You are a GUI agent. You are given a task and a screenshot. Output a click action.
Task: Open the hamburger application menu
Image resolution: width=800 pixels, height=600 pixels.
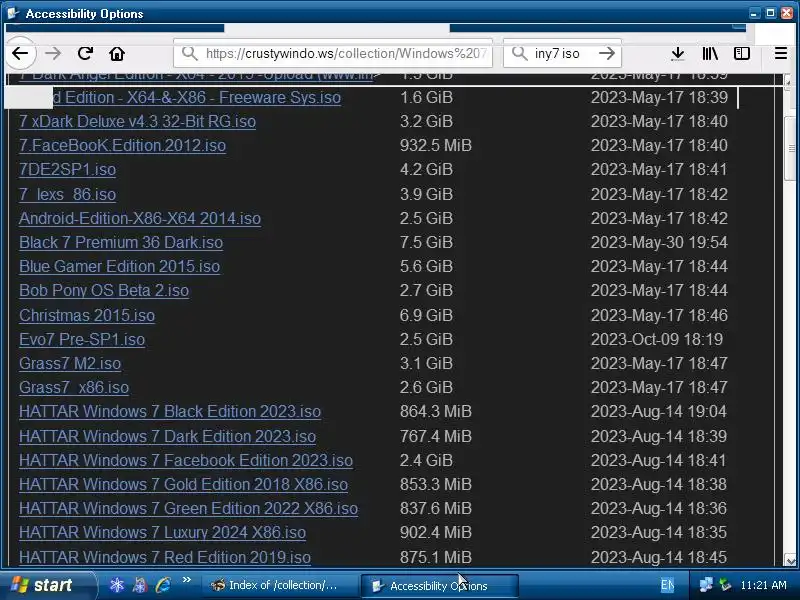(x=781, y=53)
